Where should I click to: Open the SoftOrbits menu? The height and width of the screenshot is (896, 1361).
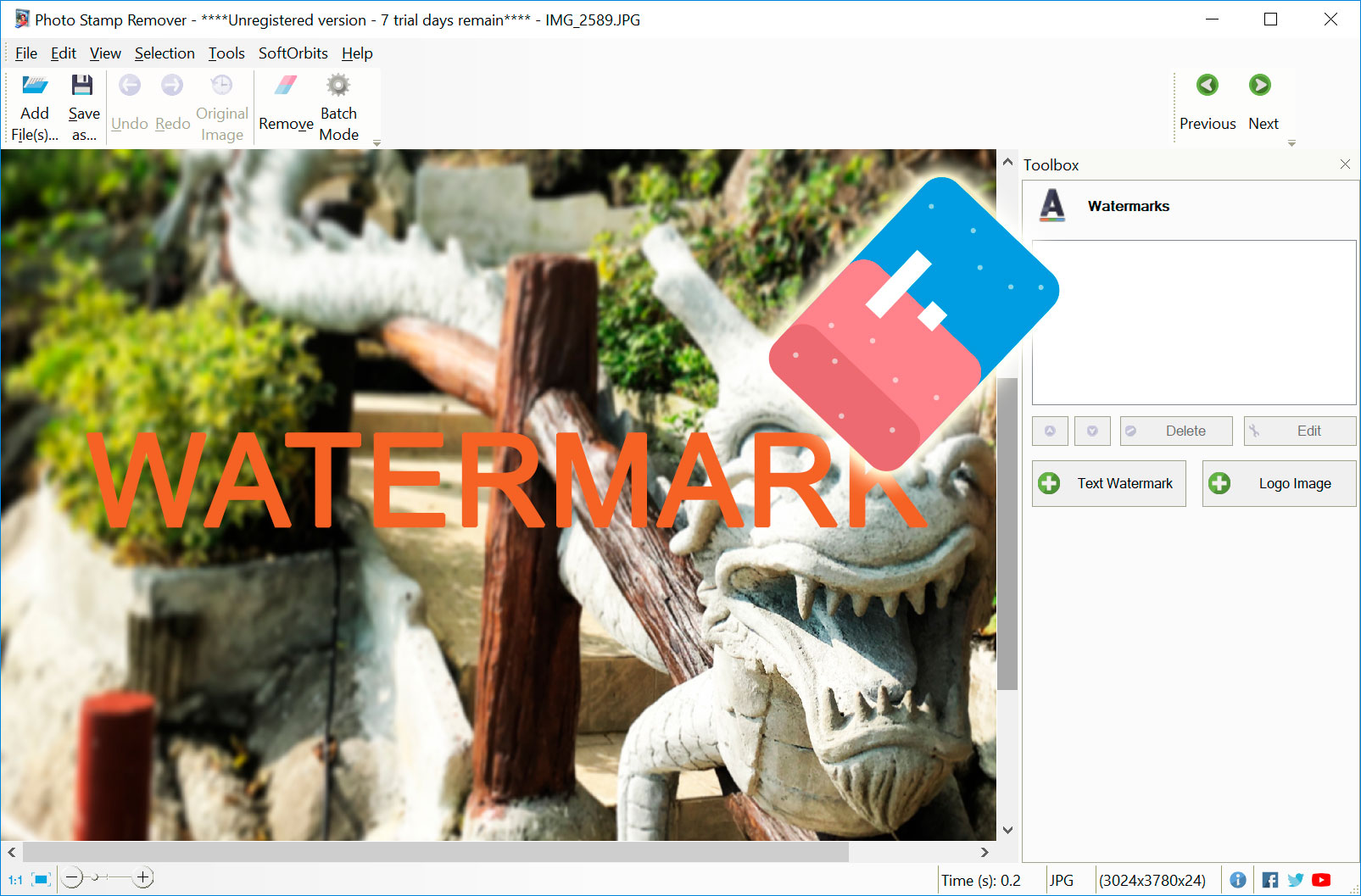[x=293, y=53]
